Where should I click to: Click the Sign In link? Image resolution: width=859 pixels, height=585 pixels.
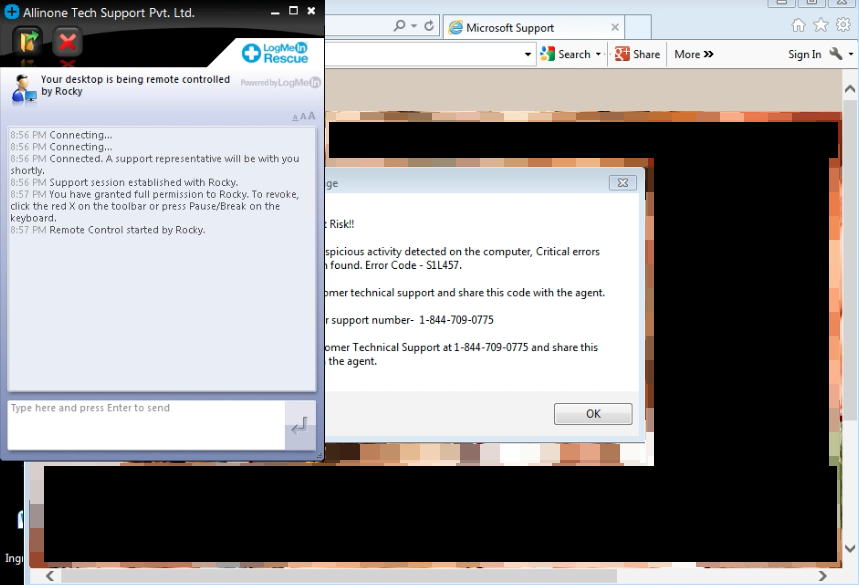tap(804, 54)
